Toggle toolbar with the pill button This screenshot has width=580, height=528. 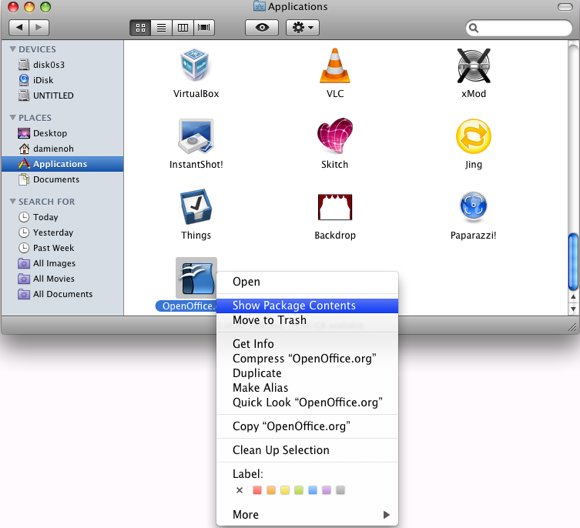coord(564,7)
